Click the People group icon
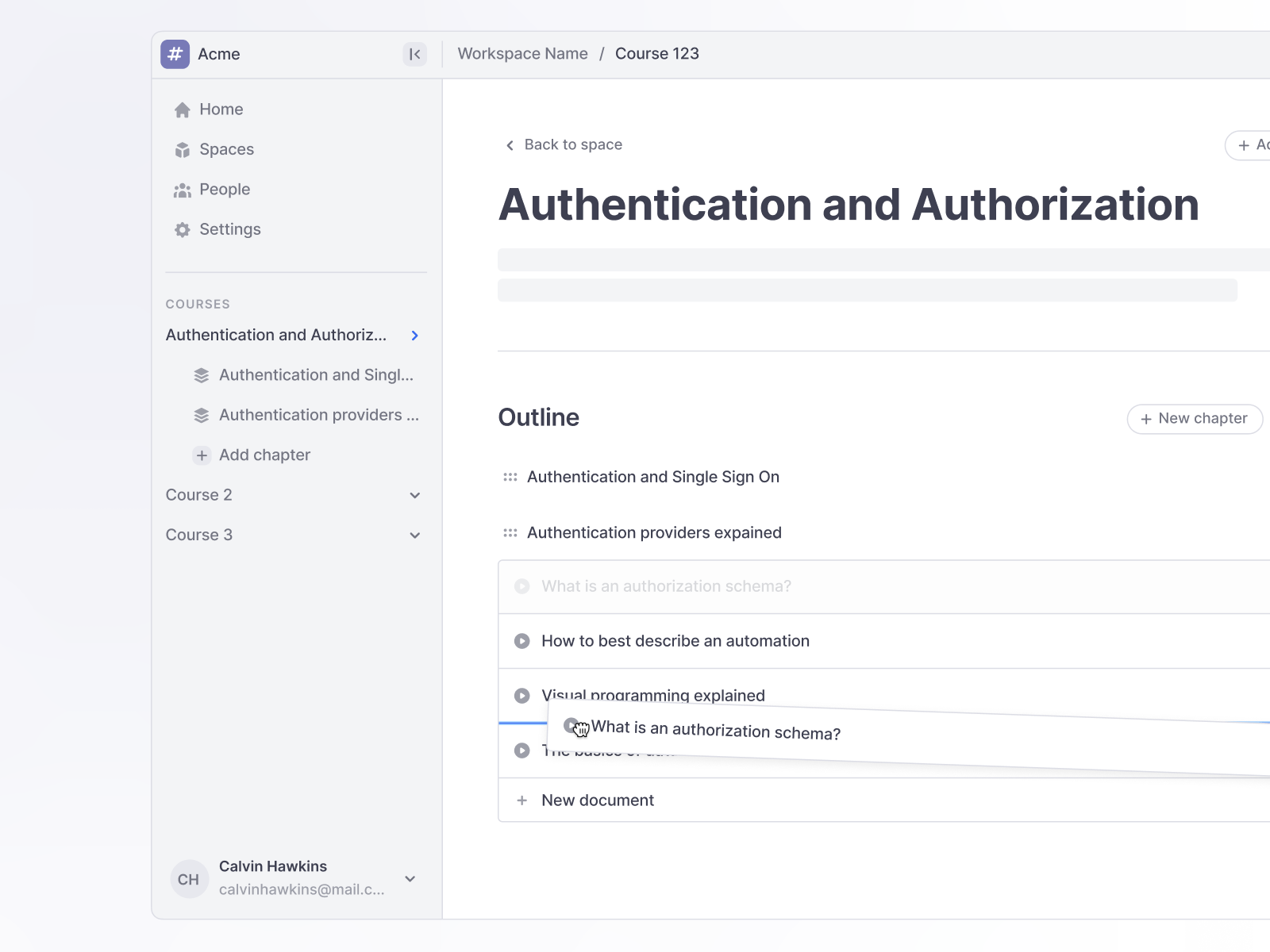The height and width of the screenshot is (952, 1270). coord(183,190)
